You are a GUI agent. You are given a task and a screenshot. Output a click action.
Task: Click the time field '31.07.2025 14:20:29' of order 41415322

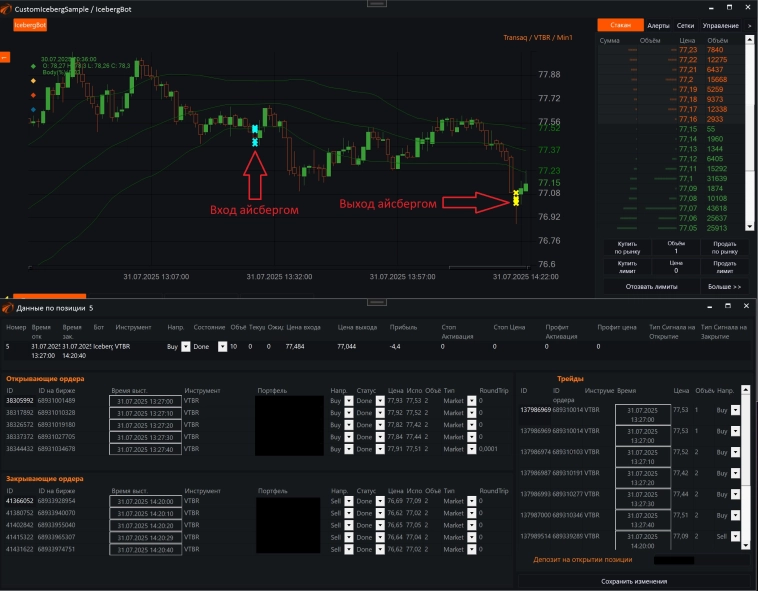tap(145, 537)
